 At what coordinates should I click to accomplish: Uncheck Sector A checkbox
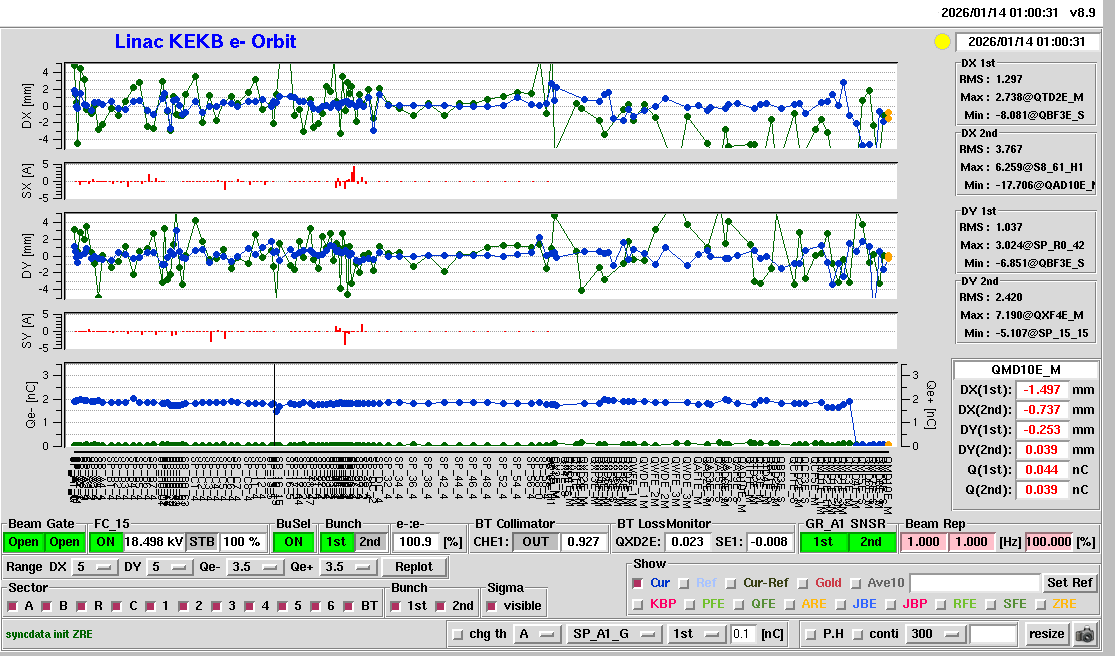pyautogui.click(x=14, y=605)
